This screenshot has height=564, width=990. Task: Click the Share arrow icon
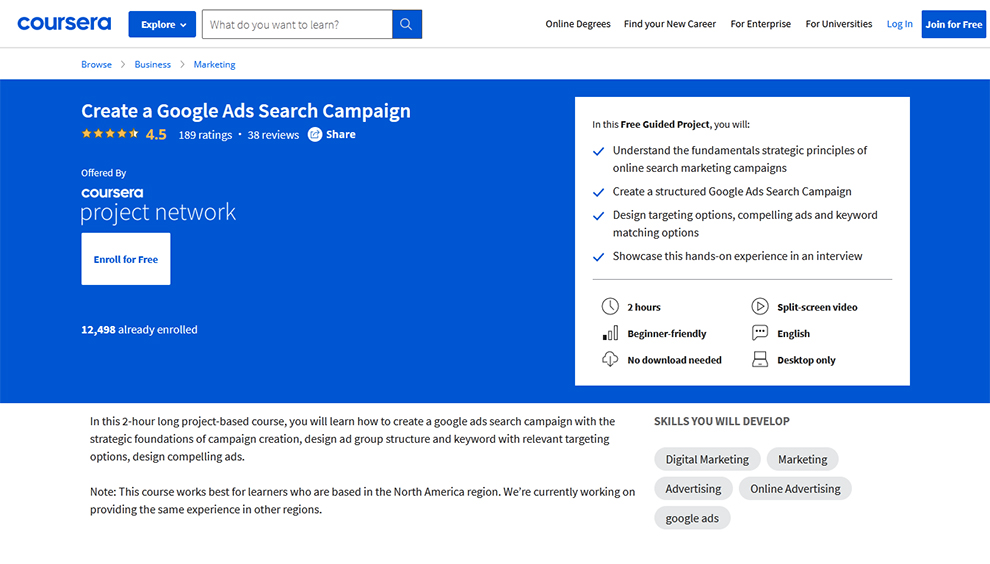point(314,135)
